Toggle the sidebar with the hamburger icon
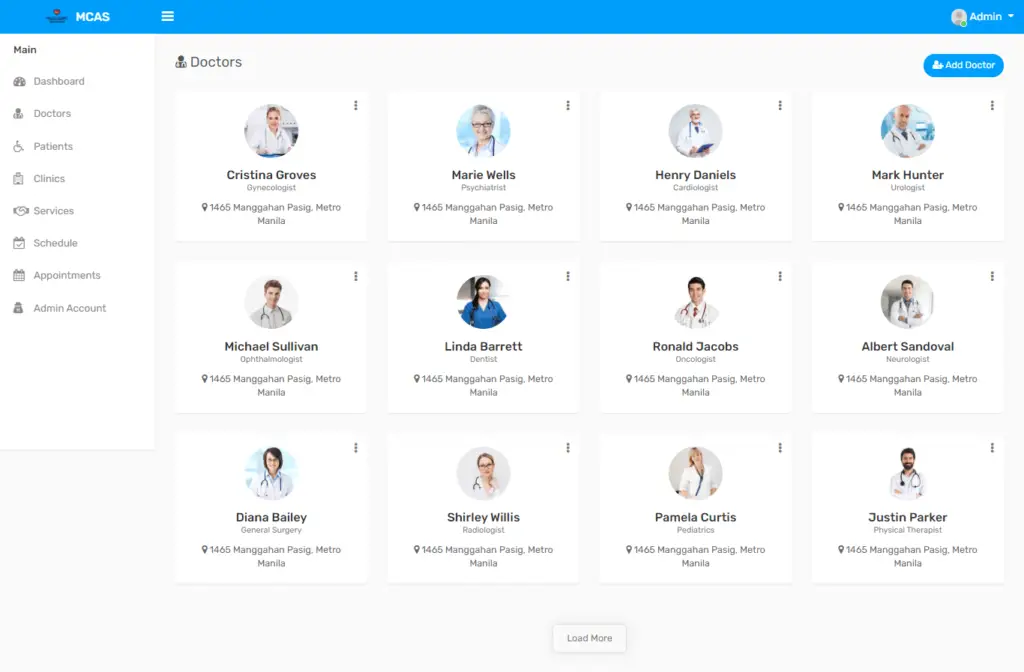1024x672 pixels. [167, 16]
